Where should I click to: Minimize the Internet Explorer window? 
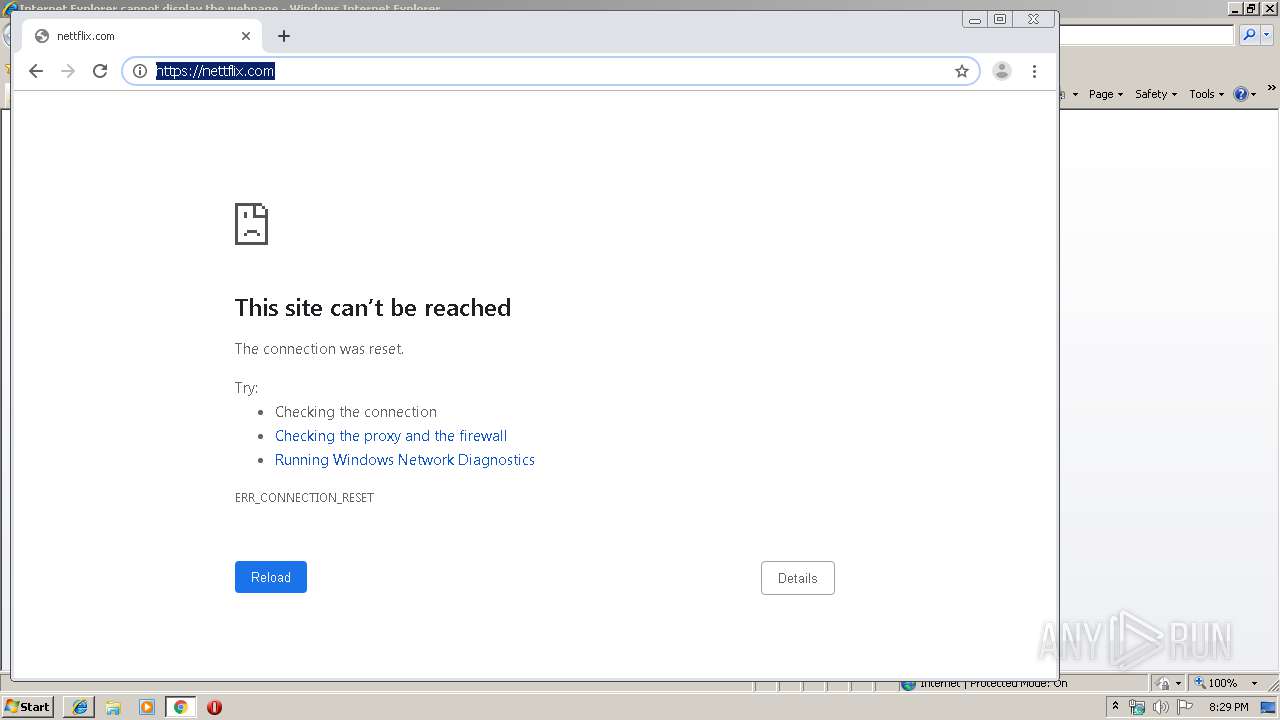(1235, 8)
